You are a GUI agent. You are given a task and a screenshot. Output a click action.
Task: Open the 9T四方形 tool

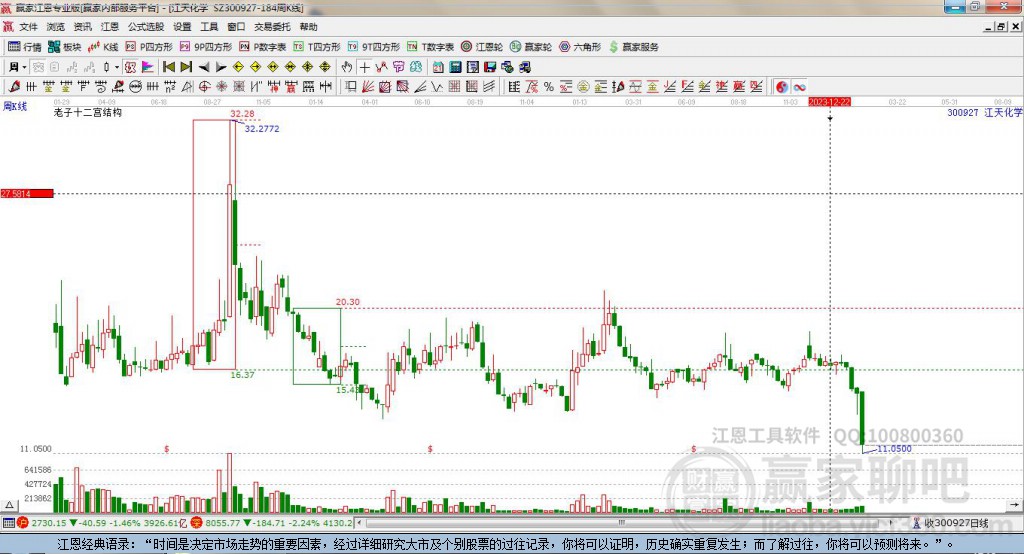click(x=374, y=47)
